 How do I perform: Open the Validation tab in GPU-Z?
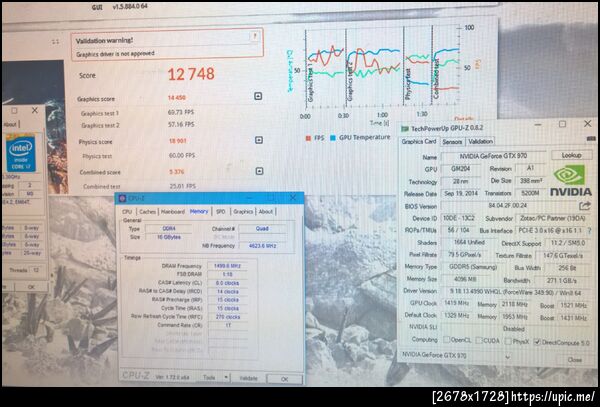click(x=480, y=142)
